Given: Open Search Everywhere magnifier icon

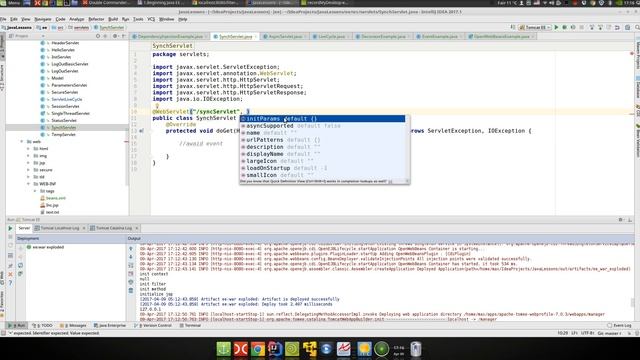Looking at the screenshot, I should 637,27.
